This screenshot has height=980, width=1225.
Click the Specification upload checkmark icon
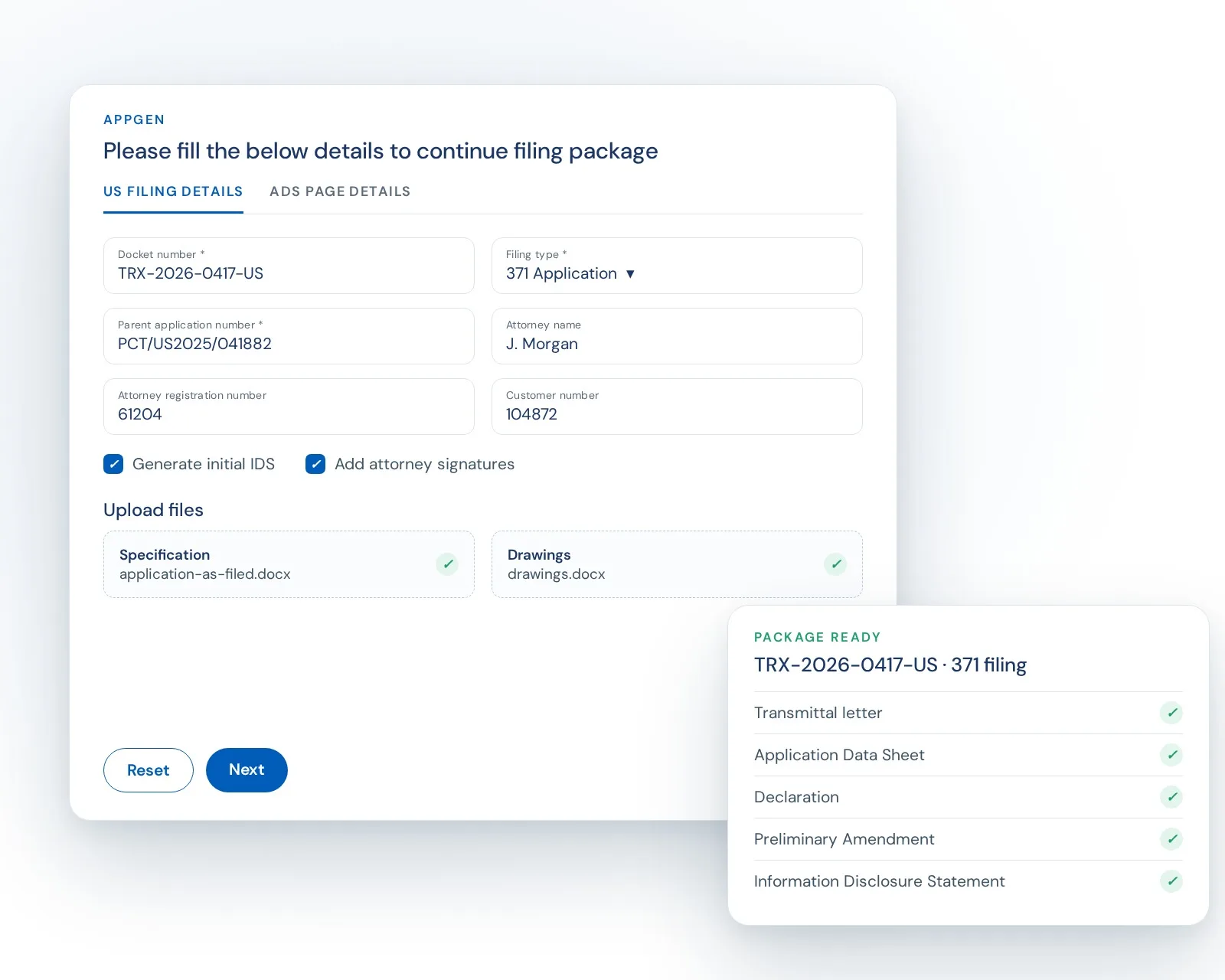[447, 564]
